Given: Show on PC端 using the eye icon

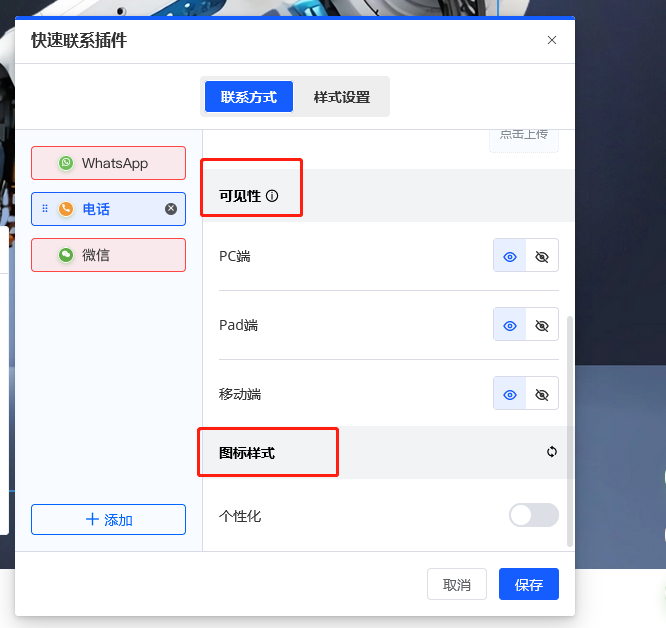Looking at the screenshot, I should pyautogui.click(x=510, y=255).
